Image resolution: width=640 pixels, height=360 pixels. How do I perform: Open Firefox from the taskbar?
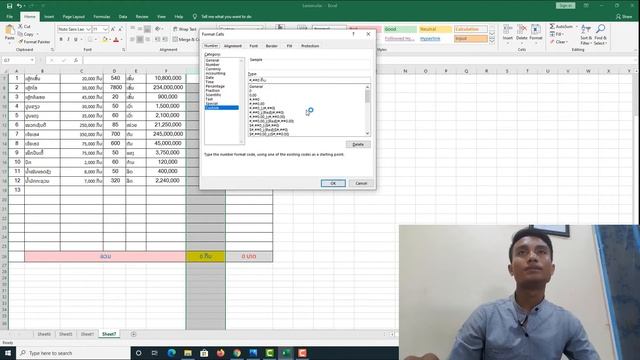220,353
